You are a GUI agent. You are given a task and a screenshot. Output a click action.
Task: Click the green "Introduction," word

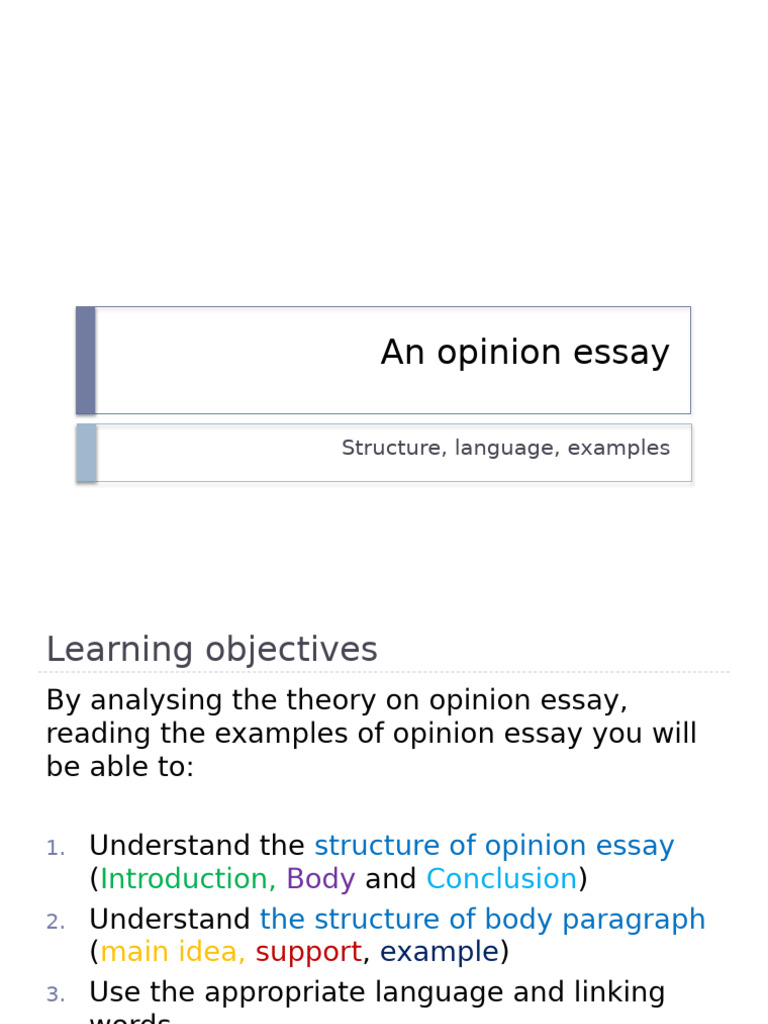click(x=188, y=879)
